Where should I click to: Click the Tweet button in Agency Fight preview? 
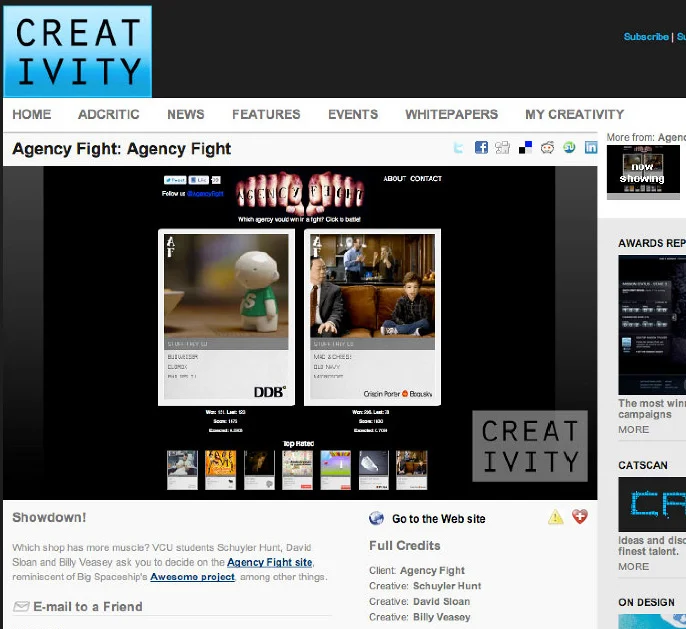tap(175, 180)
